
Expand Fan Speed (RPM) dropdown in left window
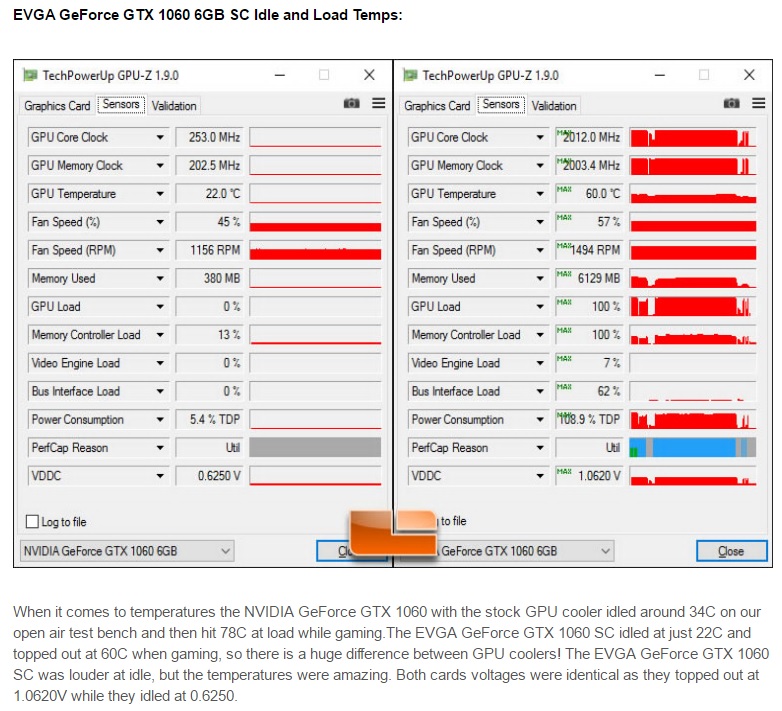160,250
